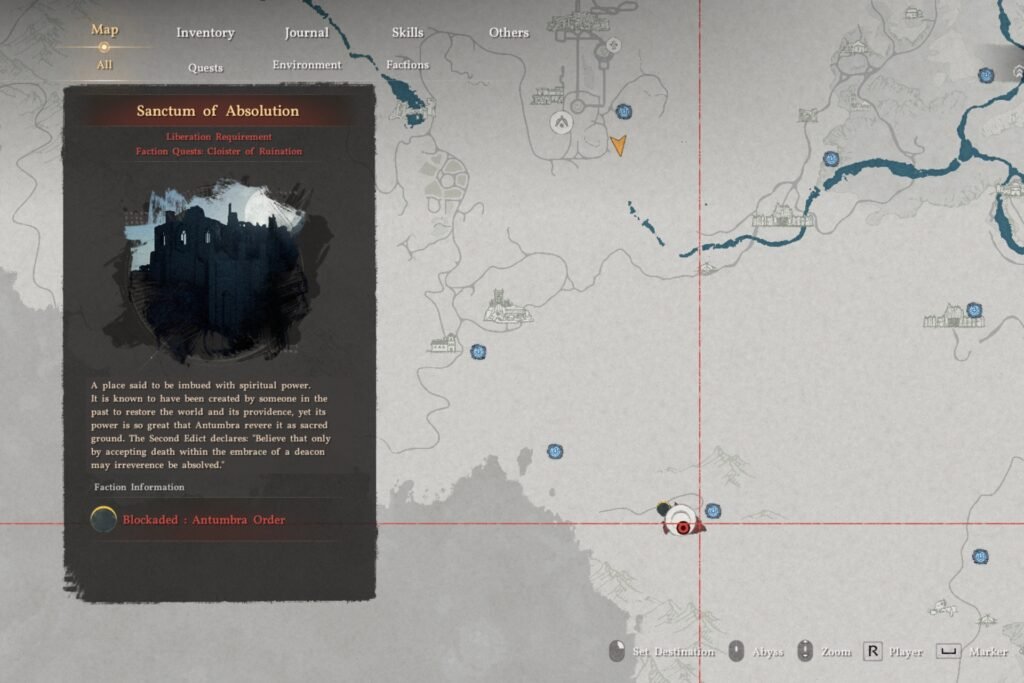Open the Journal menu
Viewport: 1024px width, 683px height.
tap(305, 33)
